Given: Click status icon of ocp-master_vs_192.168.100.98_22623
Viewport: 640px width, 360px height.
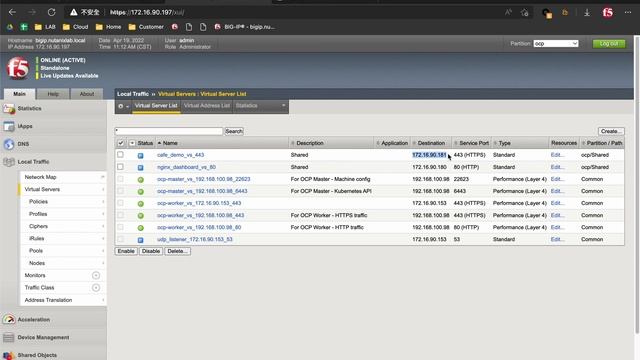Looking at the screenshot, I should [140, 180].
